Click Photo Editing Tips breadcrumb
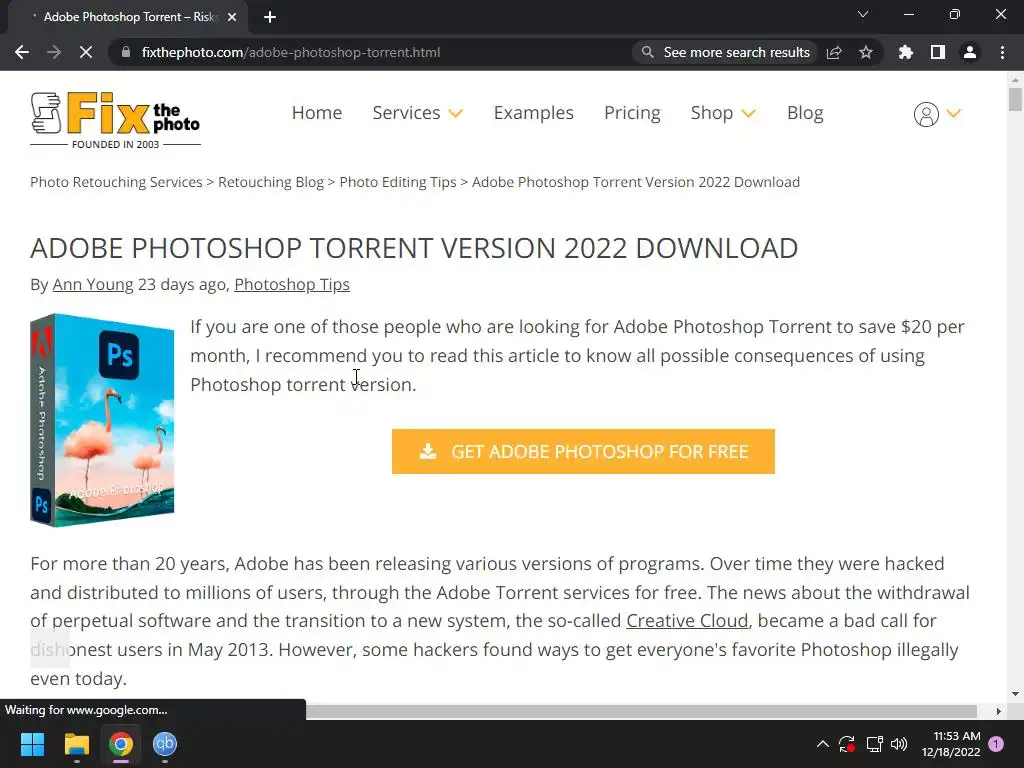The height and width of the screenshot is (768, 1024). tap(398, 182)
